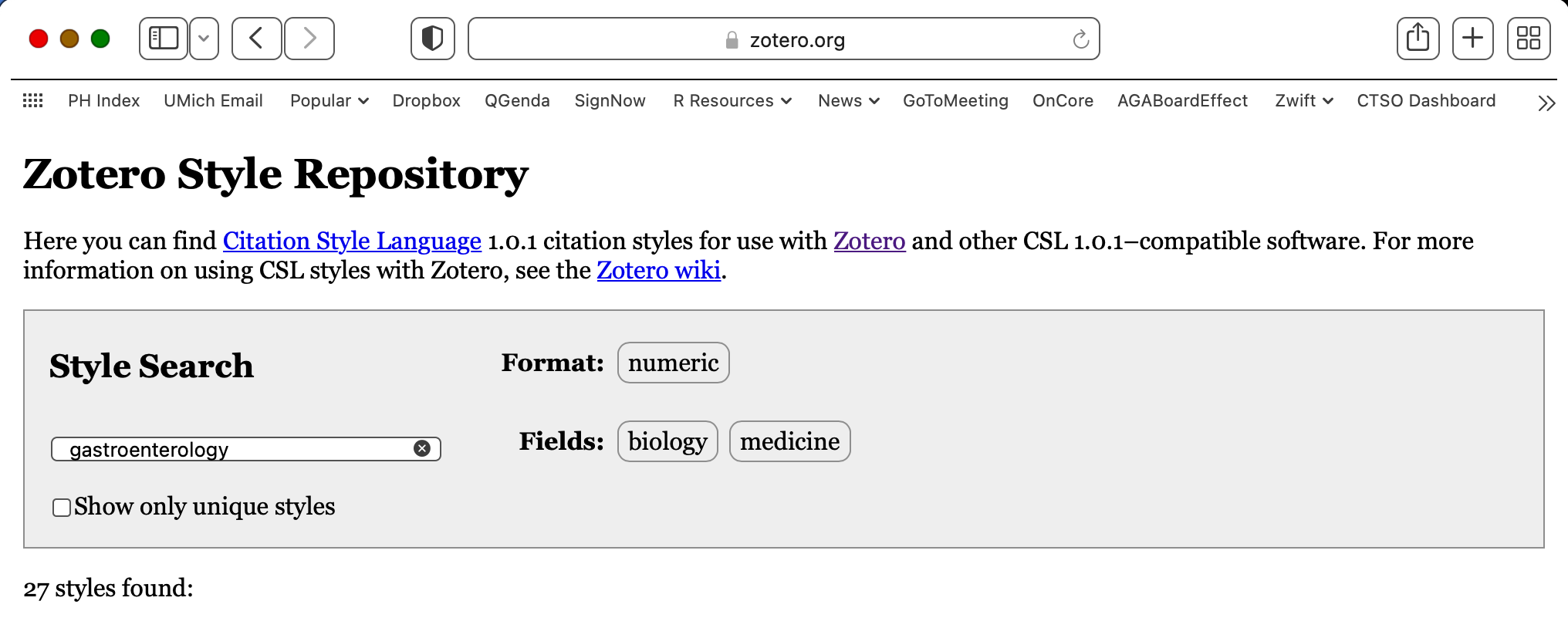Viewport: 1568px width, 628px height.
Task: Follow the Citation Style Language link
Action: [351, 241]
